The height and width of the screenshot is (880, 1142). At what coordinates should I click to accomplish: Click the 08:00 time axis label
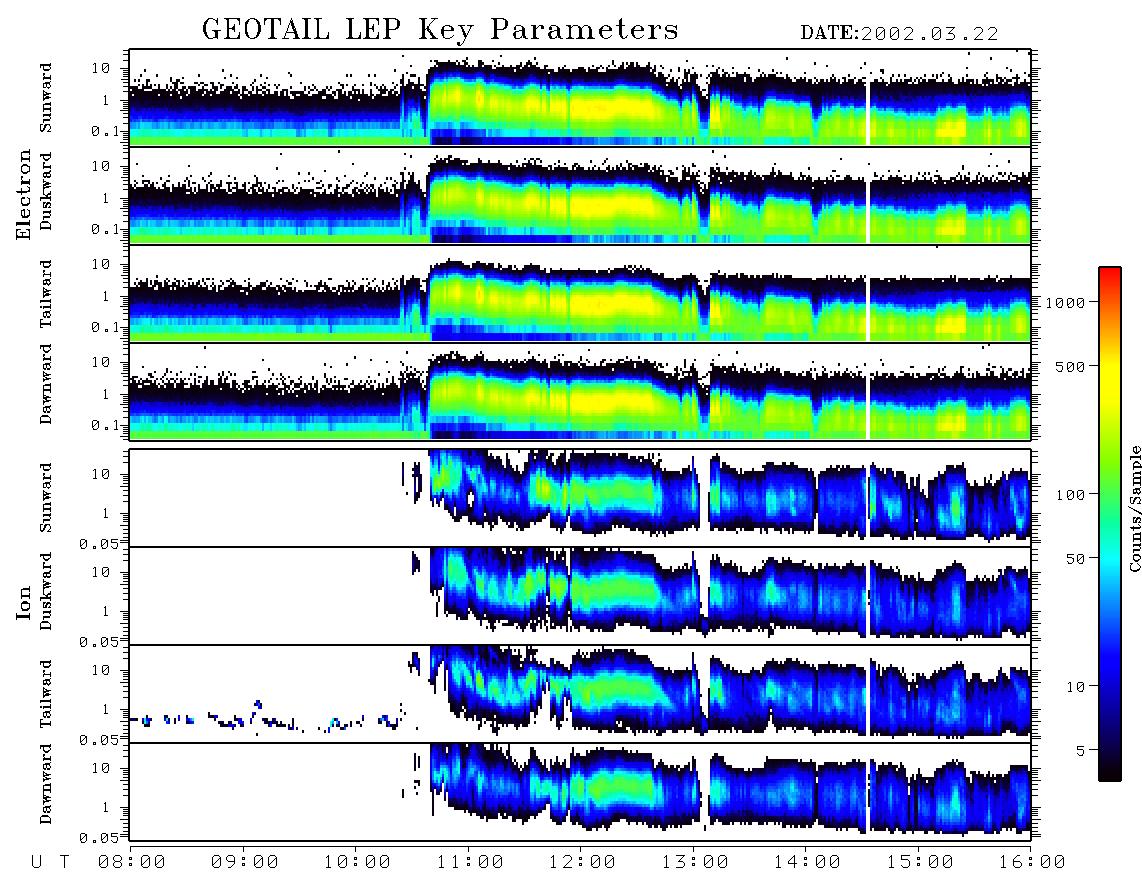(132, 863)
